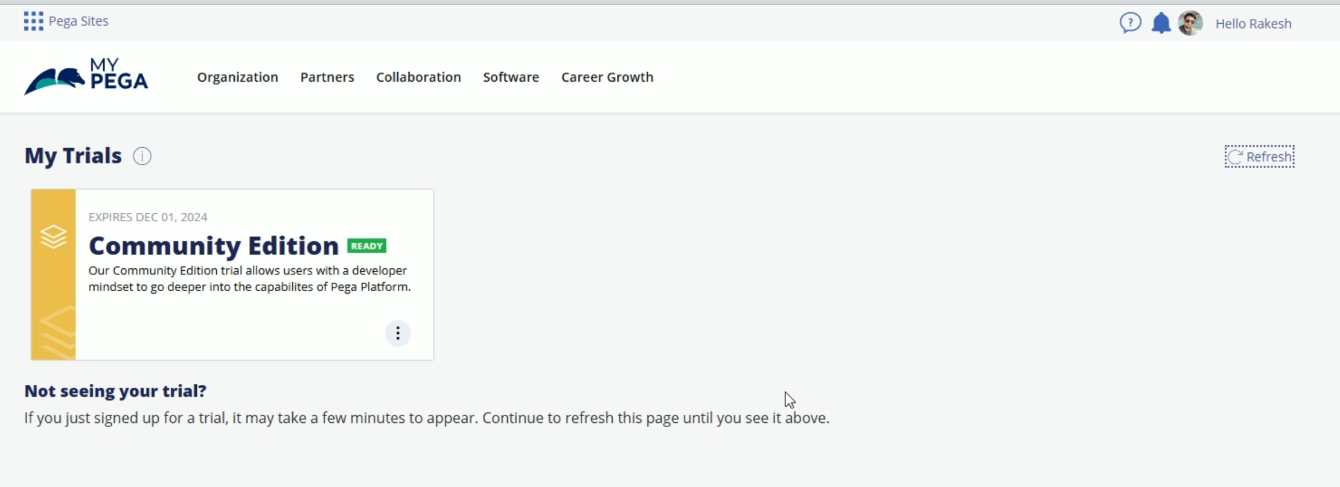Open the Organization menu

[237, 77]
